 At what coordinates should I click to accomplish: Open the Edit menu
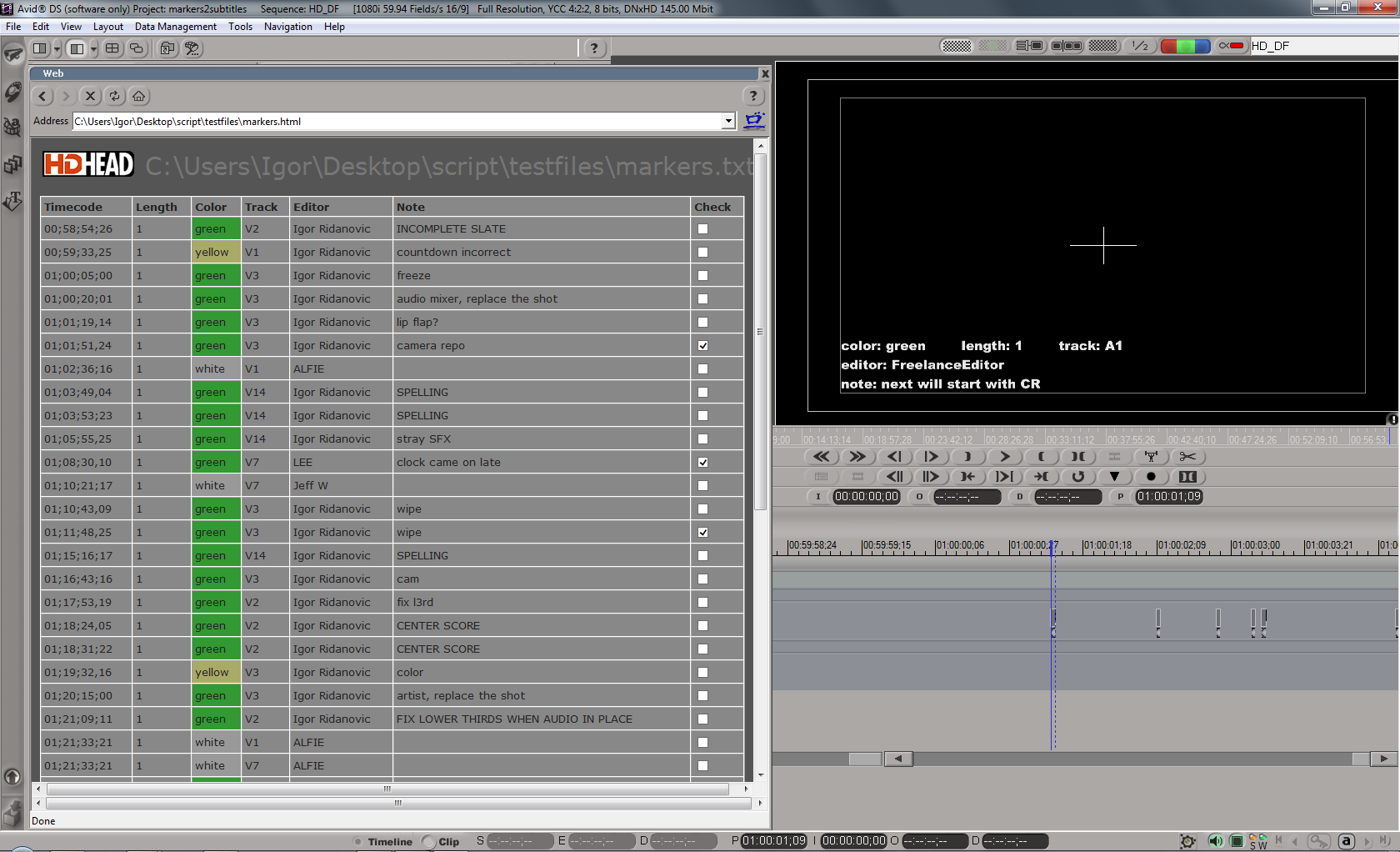click(x=41, y=27)
